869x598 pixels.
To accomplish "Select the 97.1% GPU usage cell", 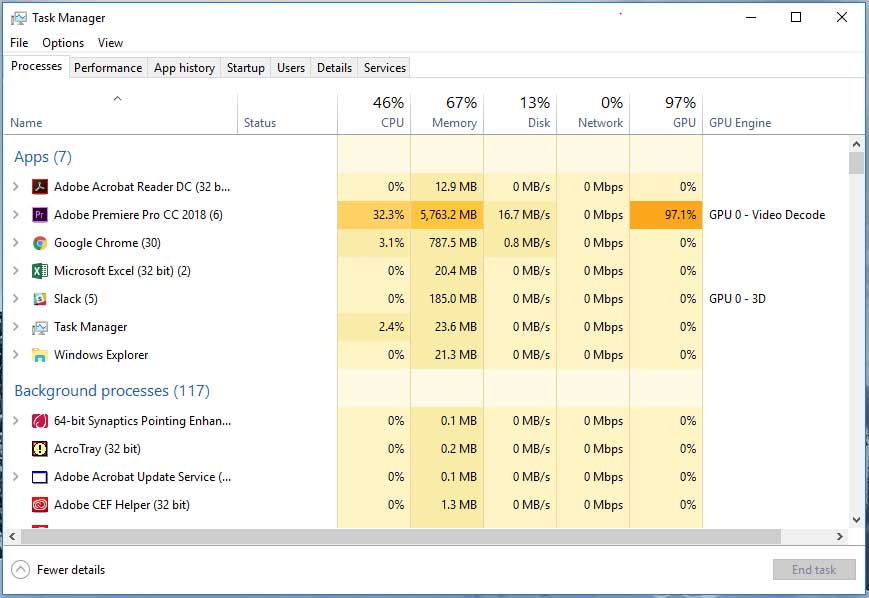I will 667,214.
